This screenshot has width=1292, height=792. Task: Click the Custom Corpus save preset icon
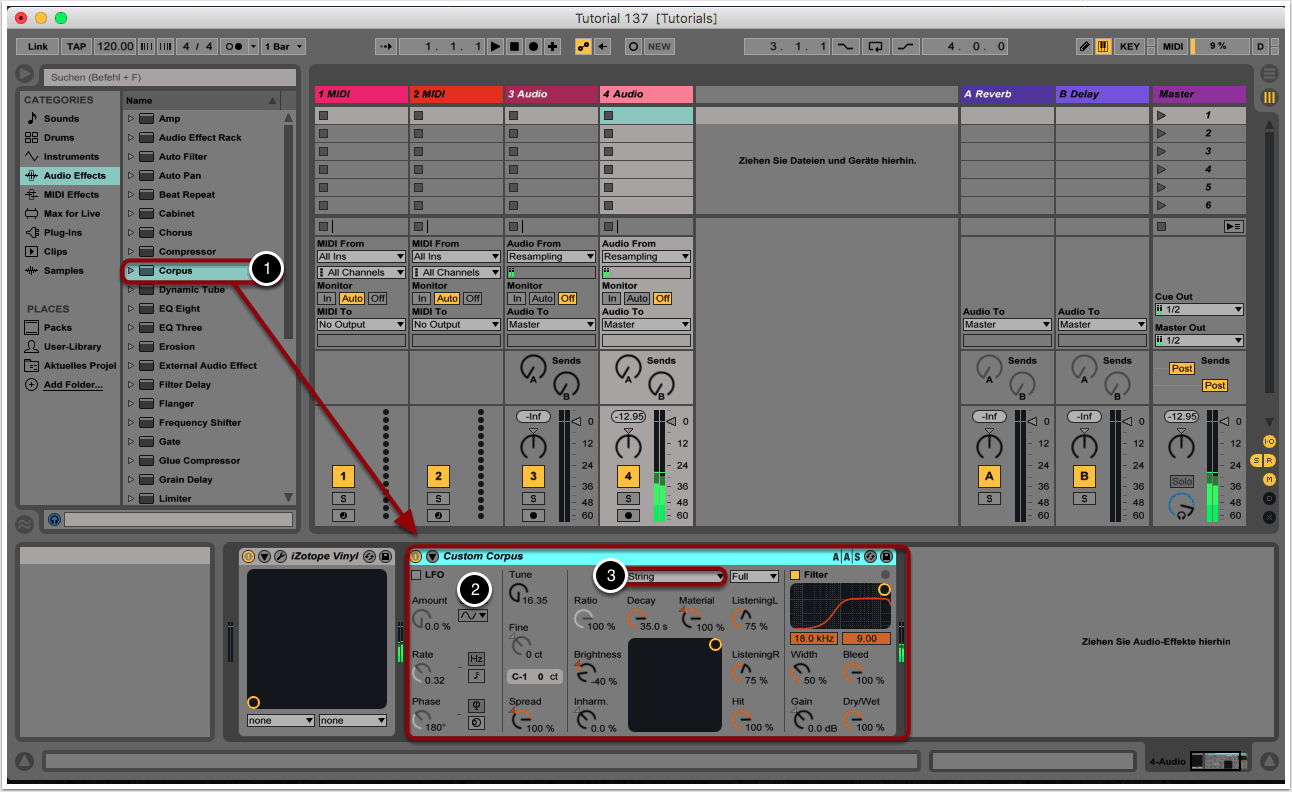point(886,556)
